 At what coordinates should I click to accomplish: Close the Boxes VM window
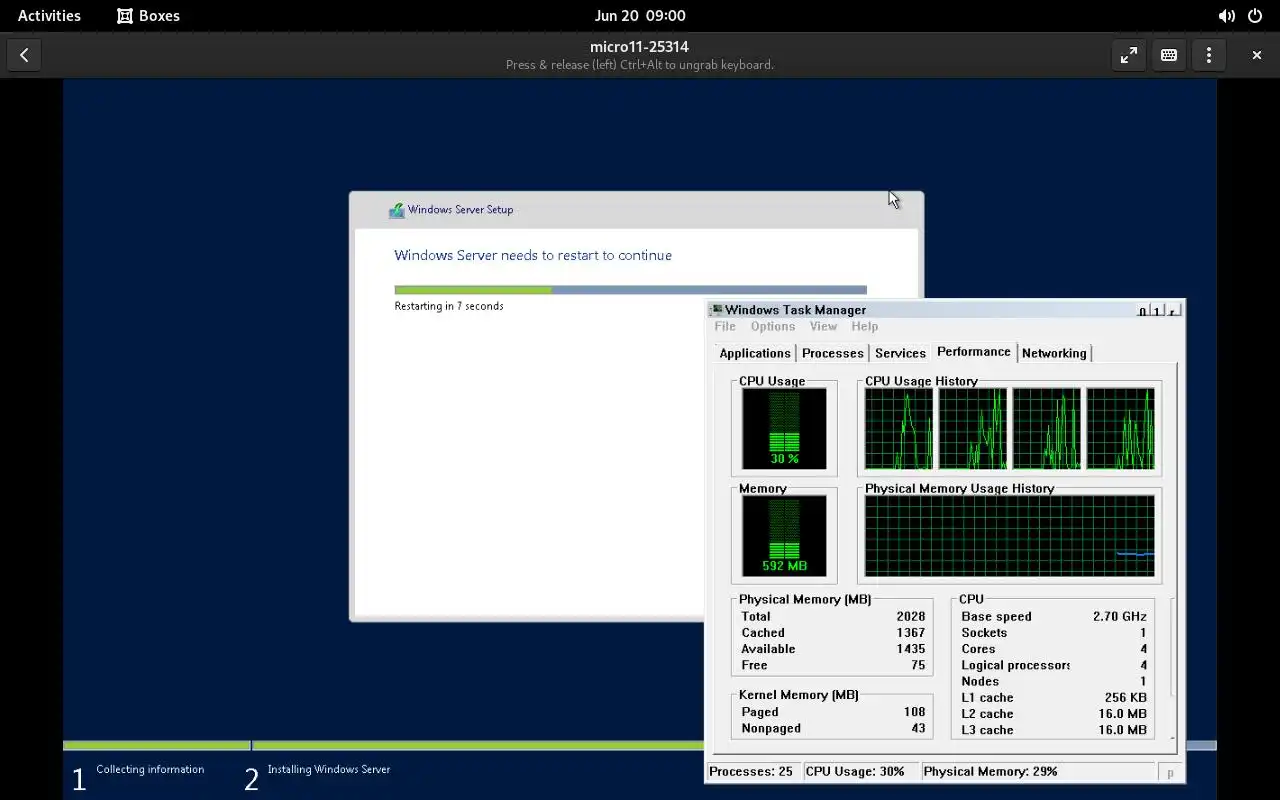coord(1257,55)
